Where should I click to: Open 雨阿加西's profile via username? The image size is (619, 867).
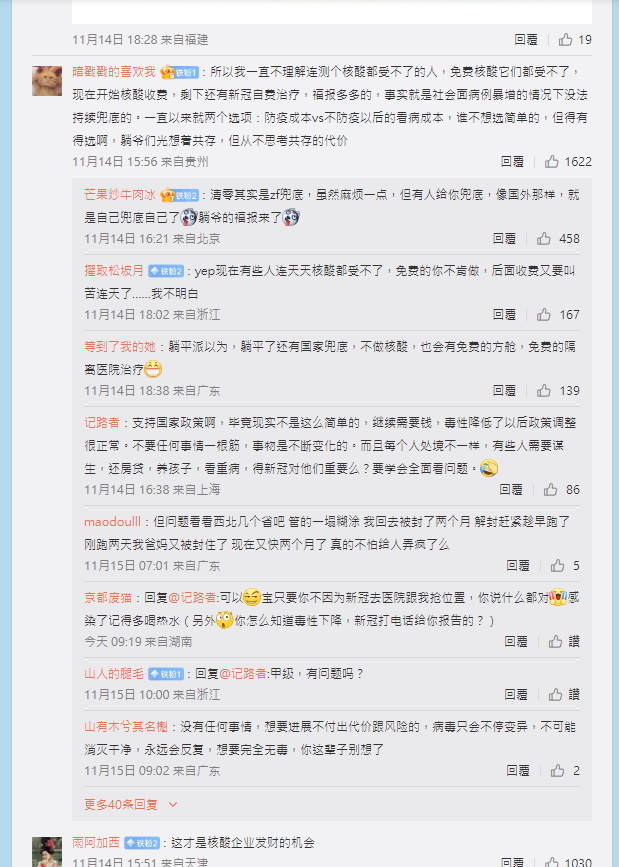(96, 843)
